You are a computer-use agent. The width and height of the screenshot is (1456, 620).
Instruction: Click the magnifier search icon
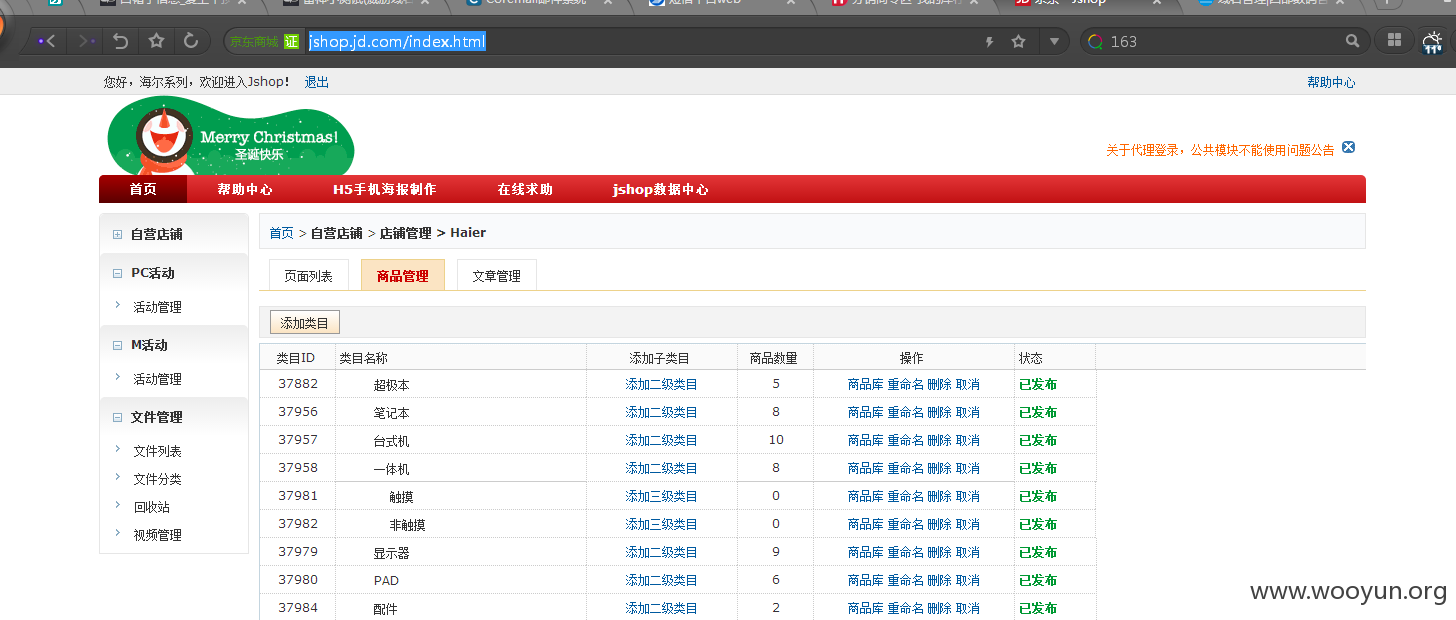click(1352, 41)
